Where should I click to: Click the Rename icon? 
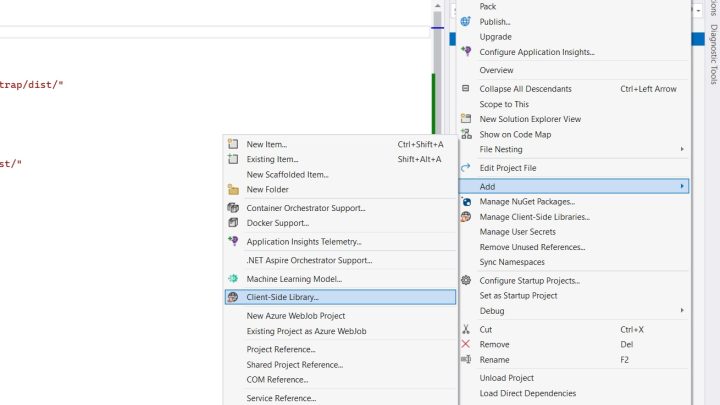(x=466, y=359)
